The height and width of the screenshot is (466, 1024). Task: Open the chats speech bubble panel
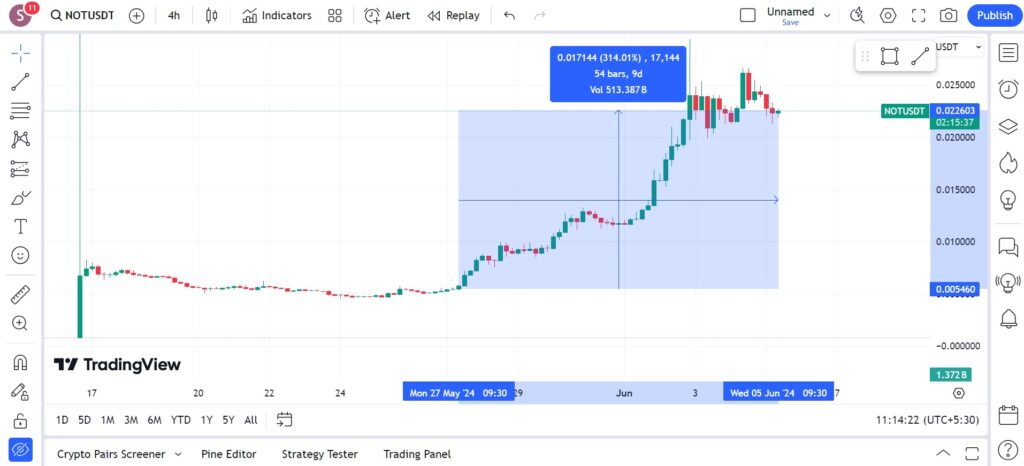click(1008, 247)
